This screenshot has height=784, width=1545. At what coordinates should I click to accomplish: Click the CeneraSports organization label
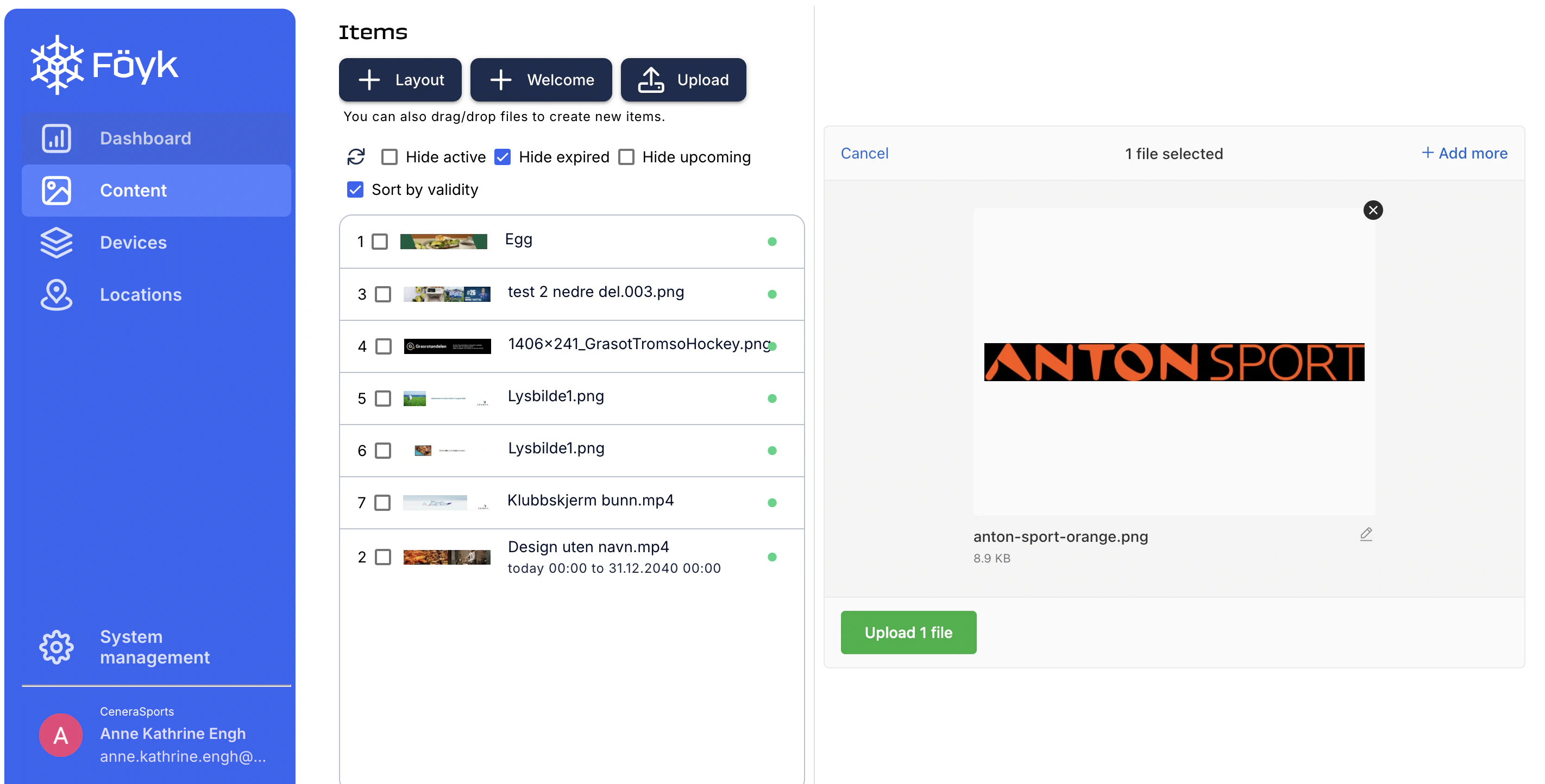click(137, 711)
